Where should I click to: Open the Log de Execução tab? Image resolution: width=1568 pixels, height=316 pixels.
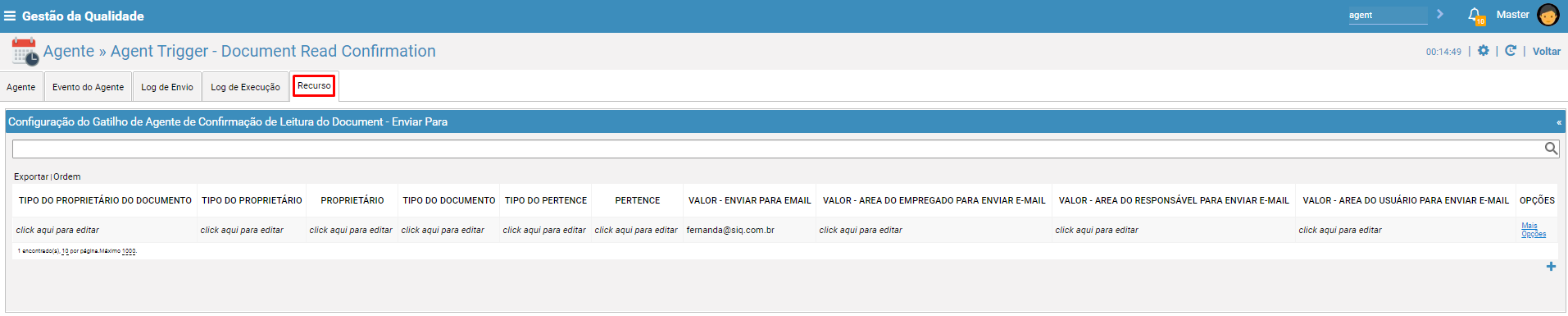coord(245,87)
